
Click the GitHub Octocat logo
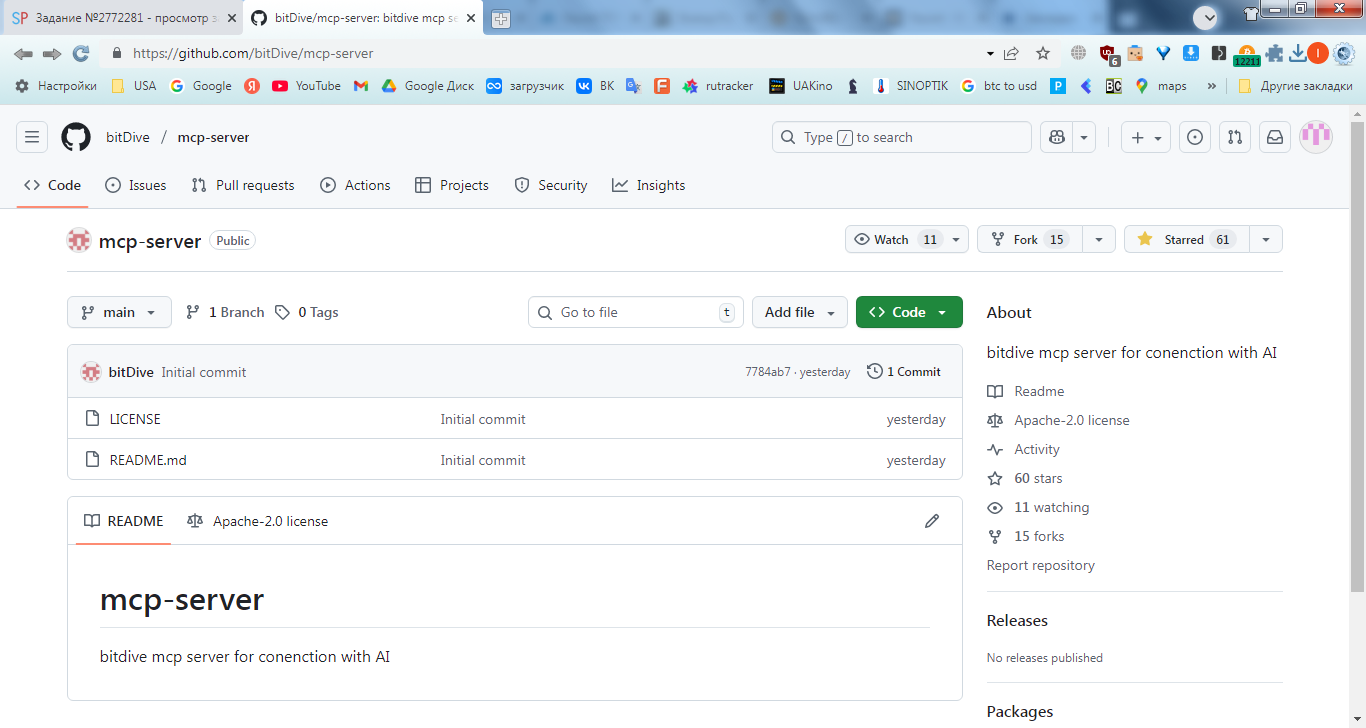[x=76, y=137]
